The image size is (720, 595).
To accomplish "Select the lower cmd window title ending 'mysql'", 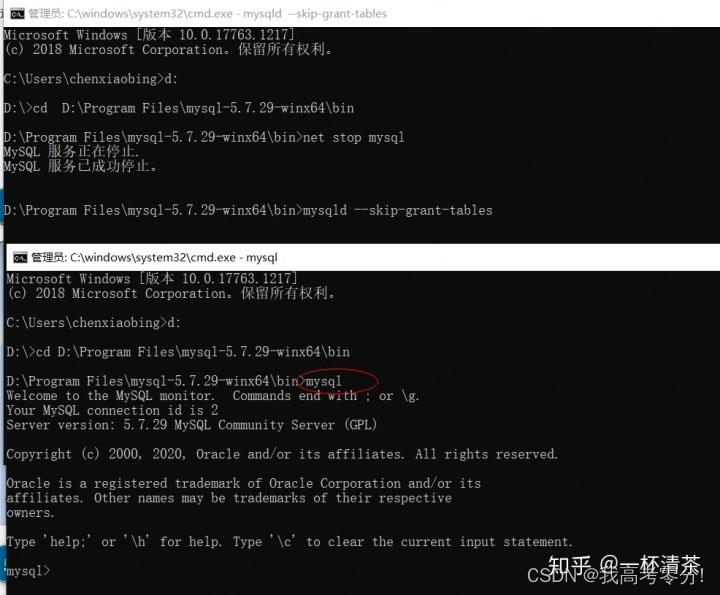I will click(x=154, y=258).
